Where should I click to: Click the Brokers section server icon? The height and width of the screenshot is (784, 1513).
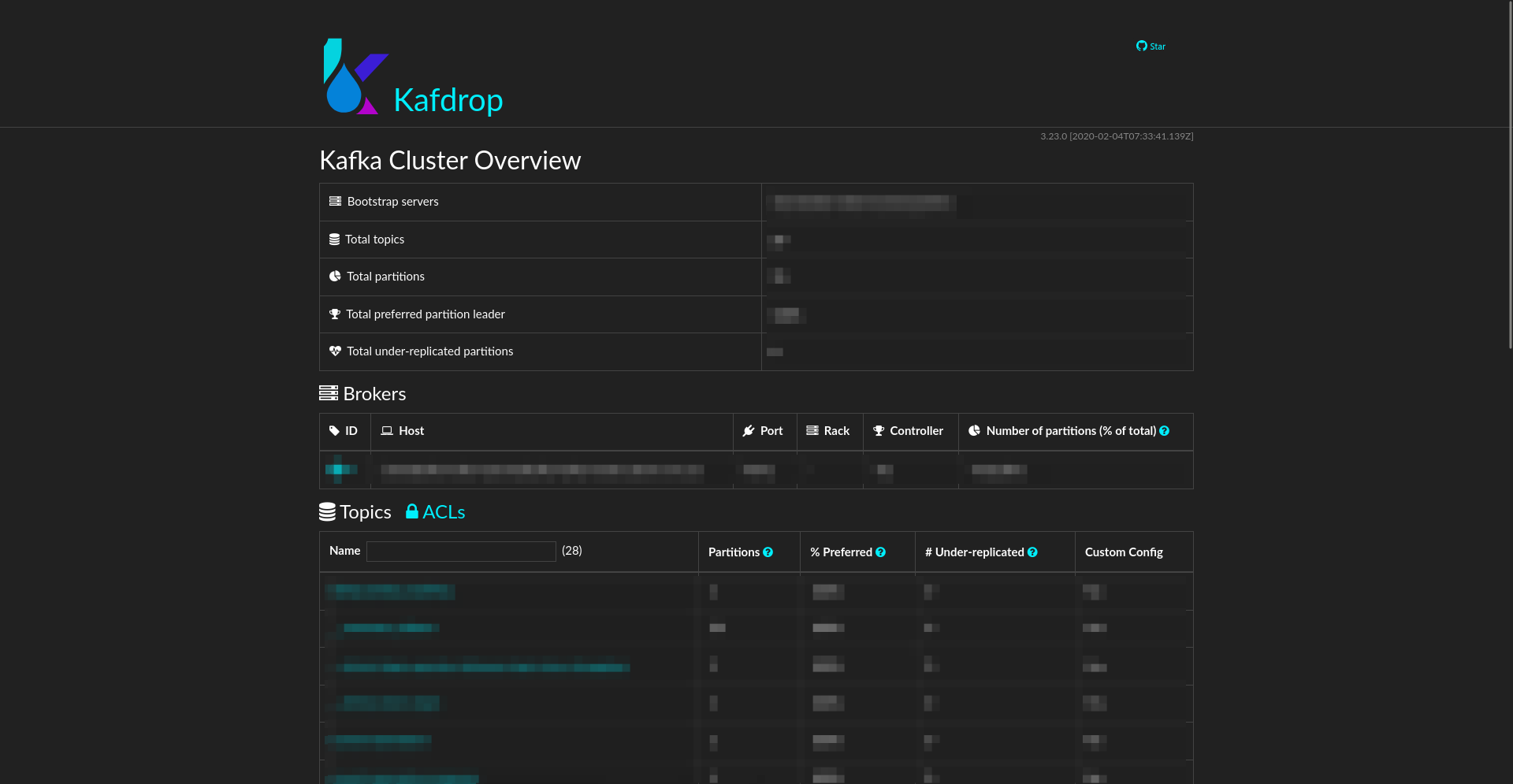[329, 393]
